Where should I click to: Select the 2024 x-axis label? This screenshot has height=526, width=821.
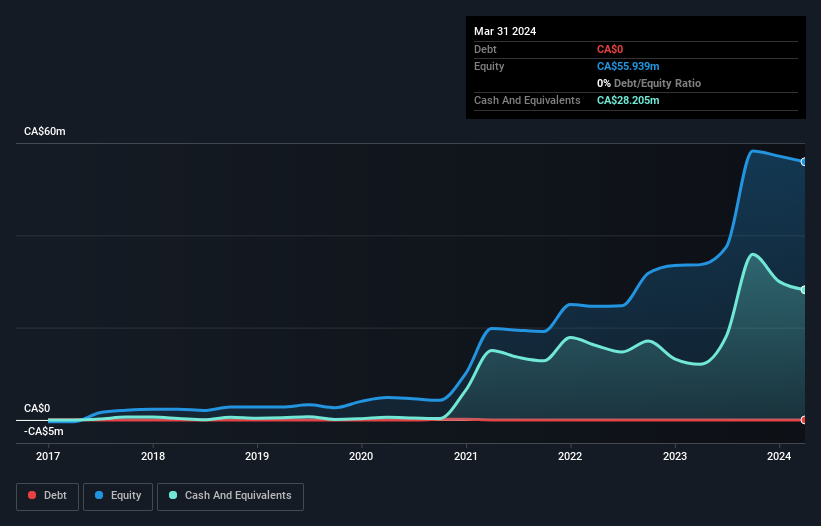click(779, 456)
